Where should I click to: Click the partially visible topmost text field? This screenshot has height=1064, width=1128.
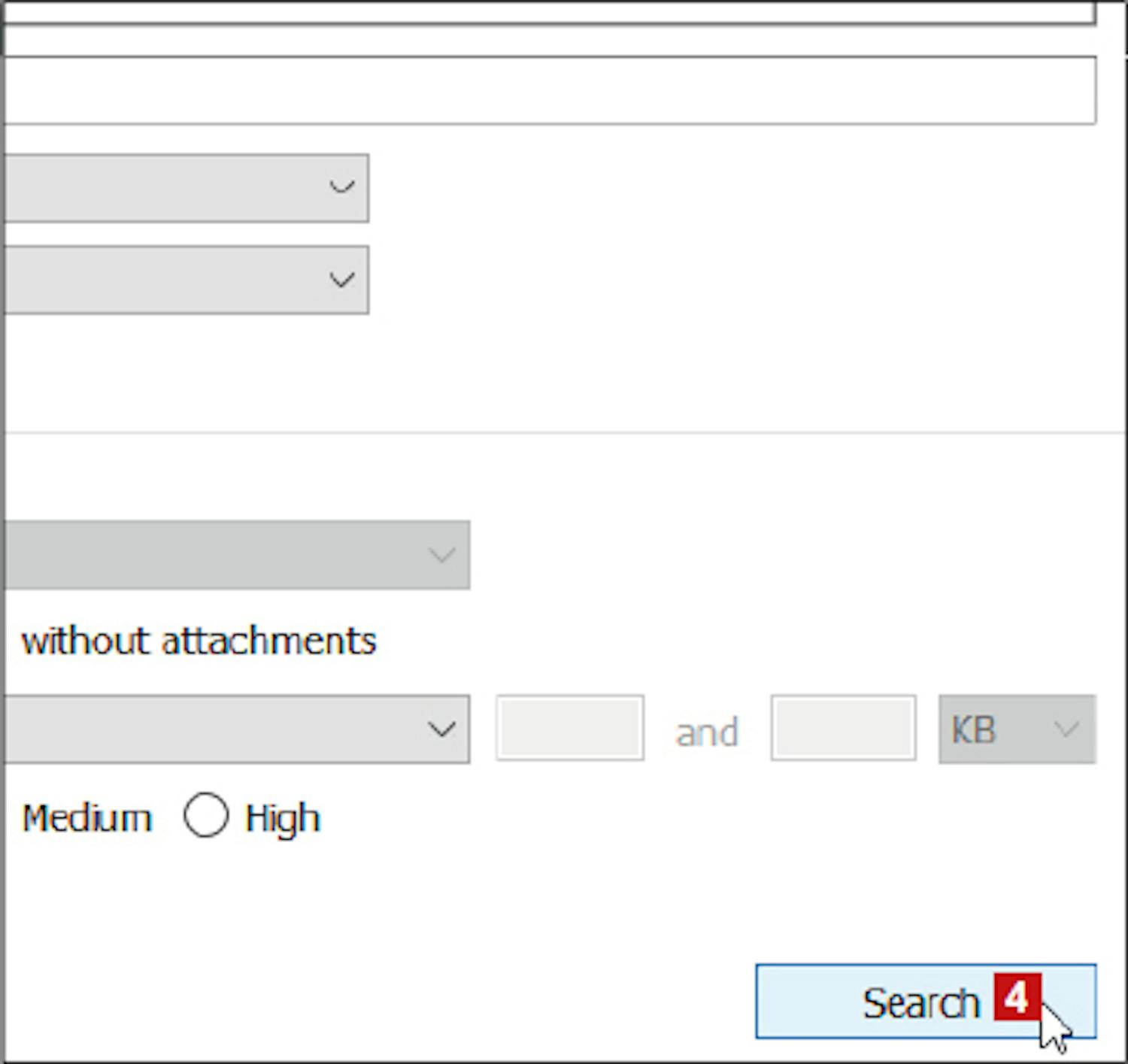pos(549,12)
